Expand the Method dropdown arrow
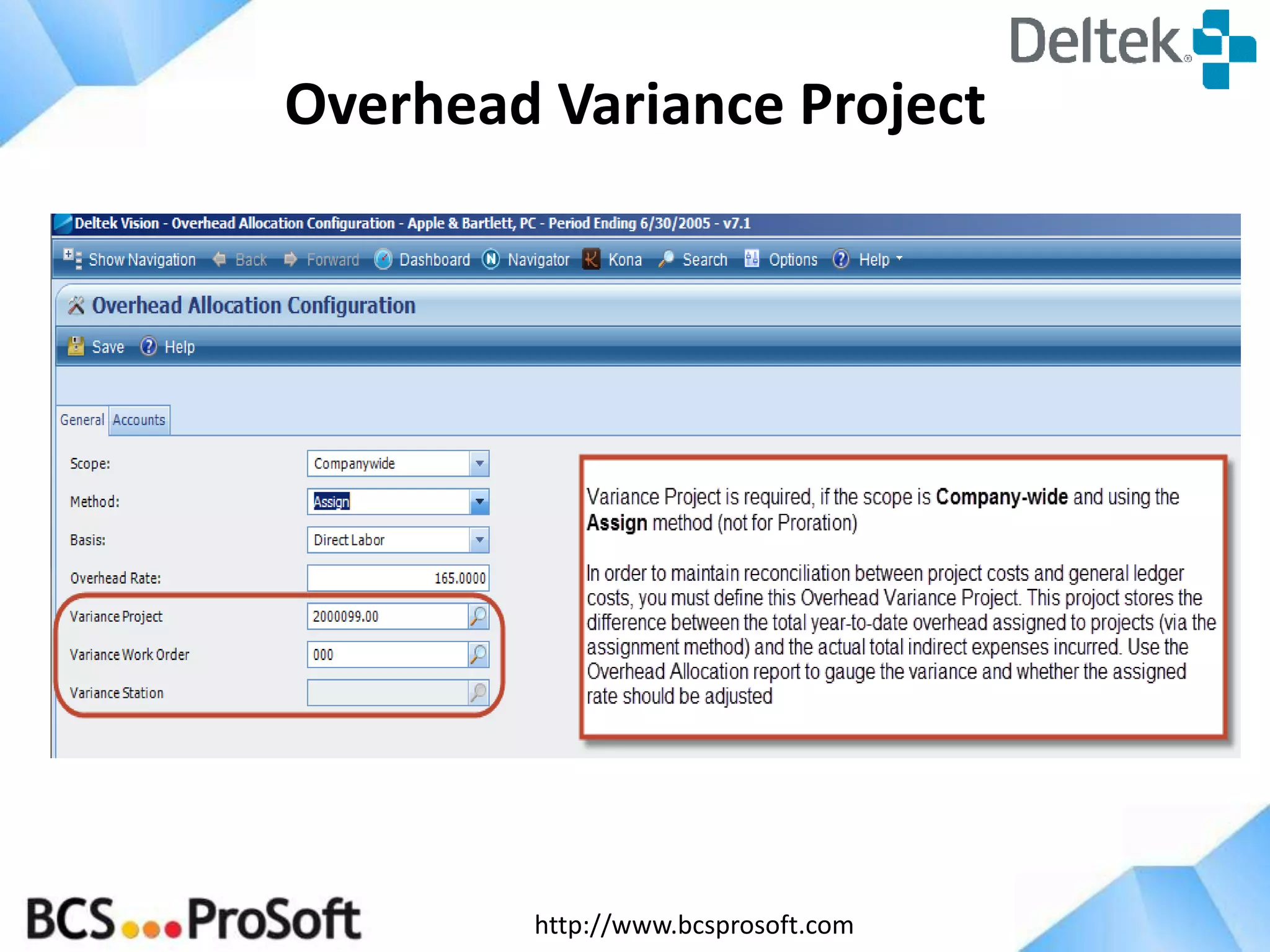The height and width of the screenshot is (952, 1270). [479, 501]
